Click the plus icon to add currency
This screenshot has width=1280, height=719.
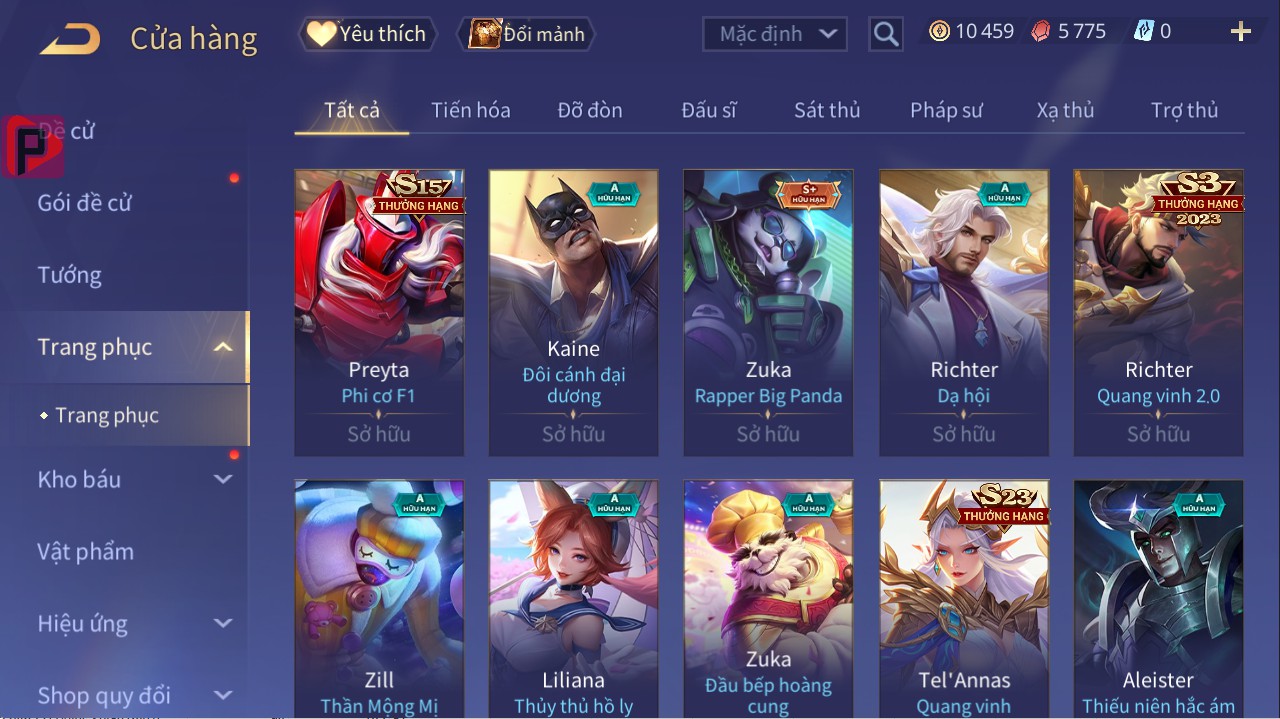pos(1241,32)
